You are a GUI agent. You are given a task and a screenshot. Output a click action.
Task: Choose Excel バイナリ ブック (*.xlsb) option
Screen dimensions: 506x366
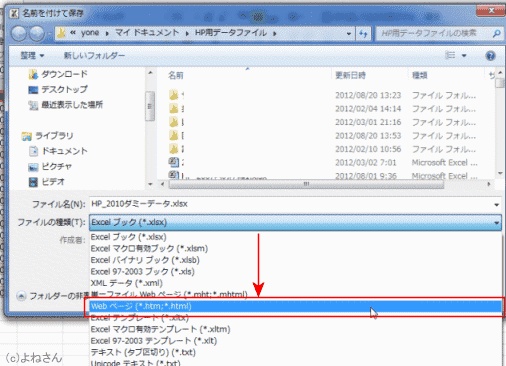(x=295, y=260)
